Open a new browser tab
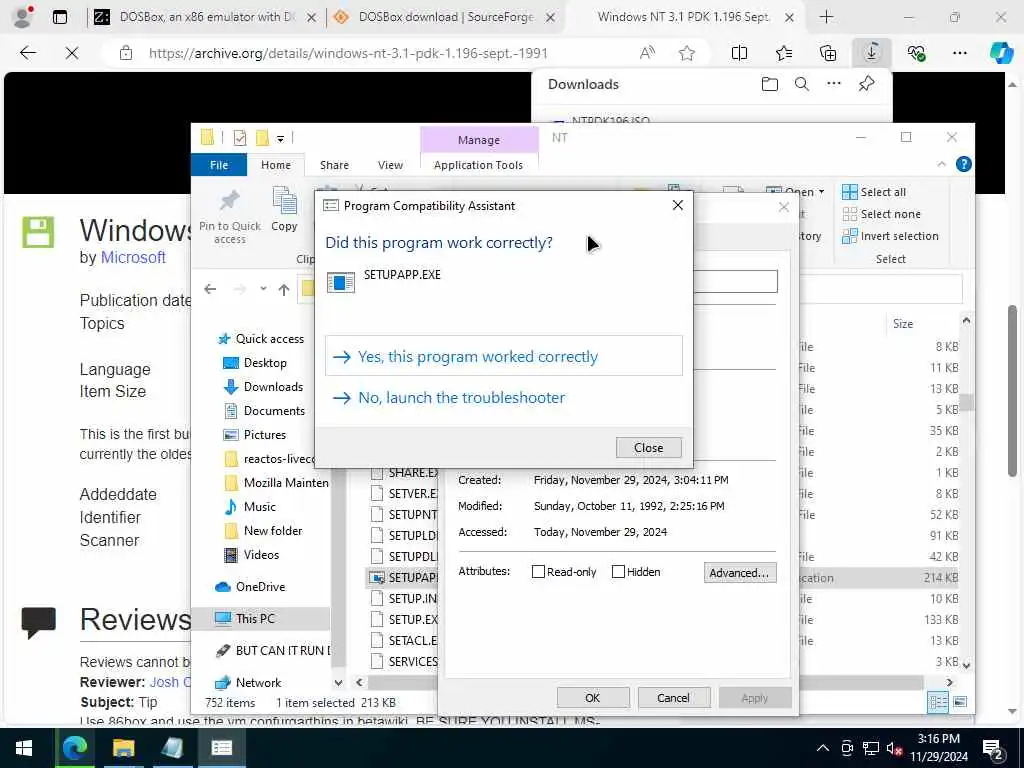This screenshot has height=768, width=1024. point(826,18)
